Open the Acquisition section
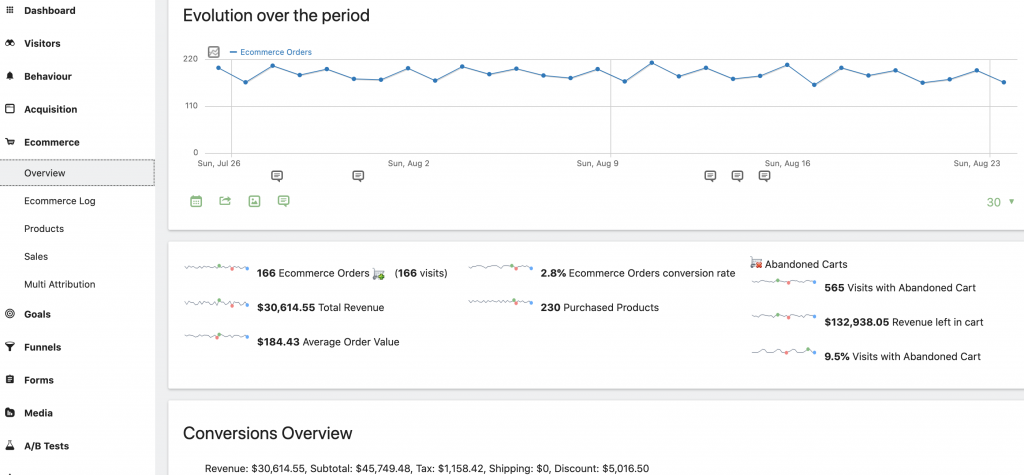1024x475 pixels. 50,109
